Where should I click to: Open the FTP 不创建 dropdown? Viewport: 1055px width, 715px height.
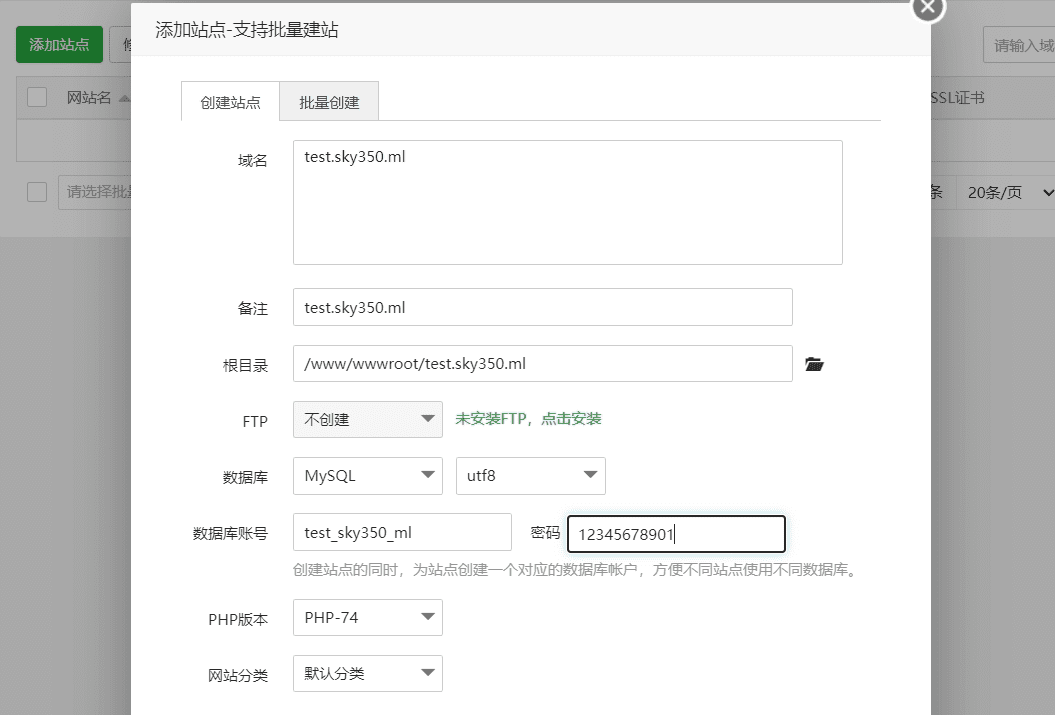(367, 420)
